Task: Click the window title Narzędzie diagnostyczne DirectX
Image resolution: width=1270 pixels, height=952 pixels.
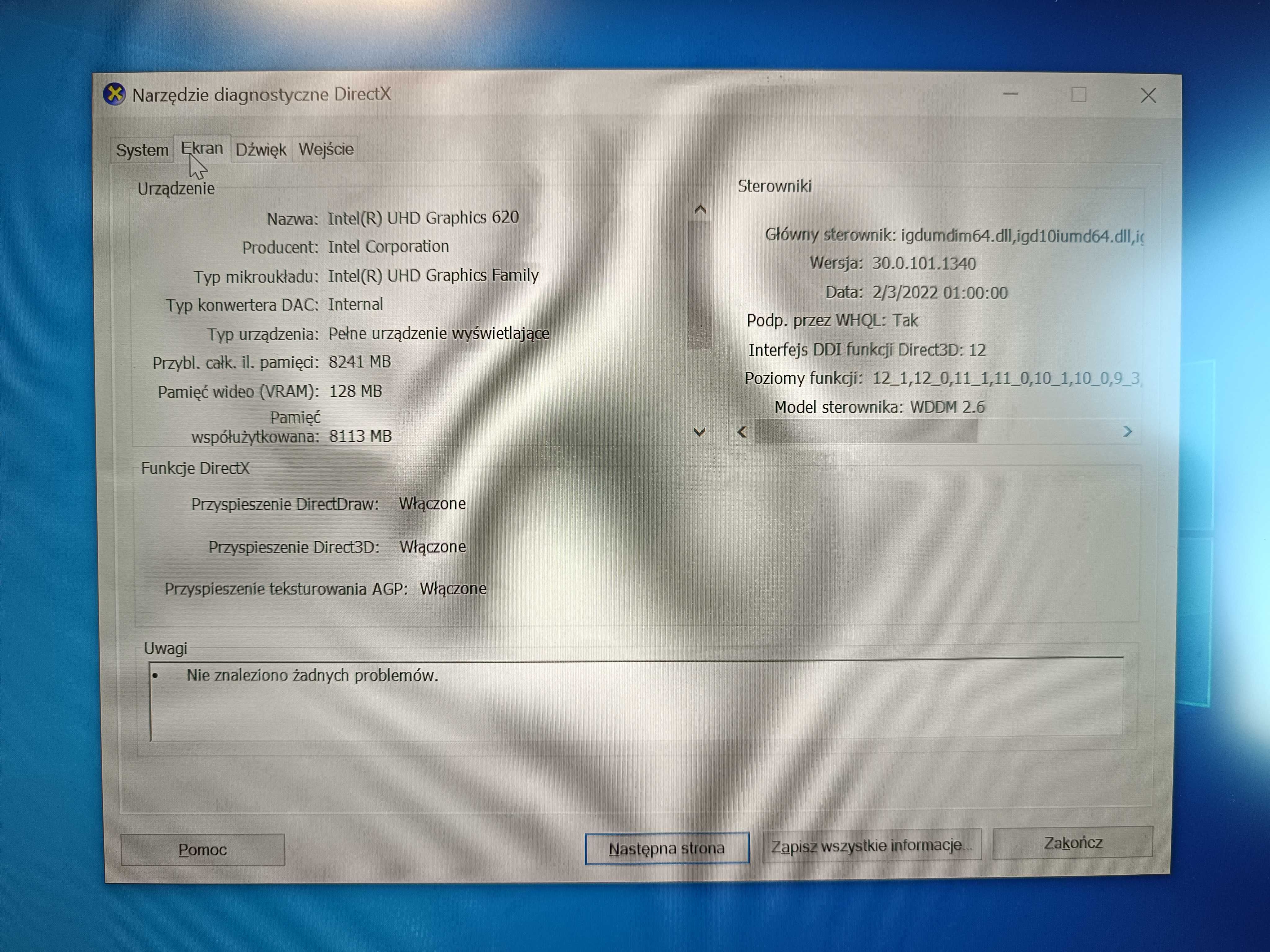Action: 262,95
